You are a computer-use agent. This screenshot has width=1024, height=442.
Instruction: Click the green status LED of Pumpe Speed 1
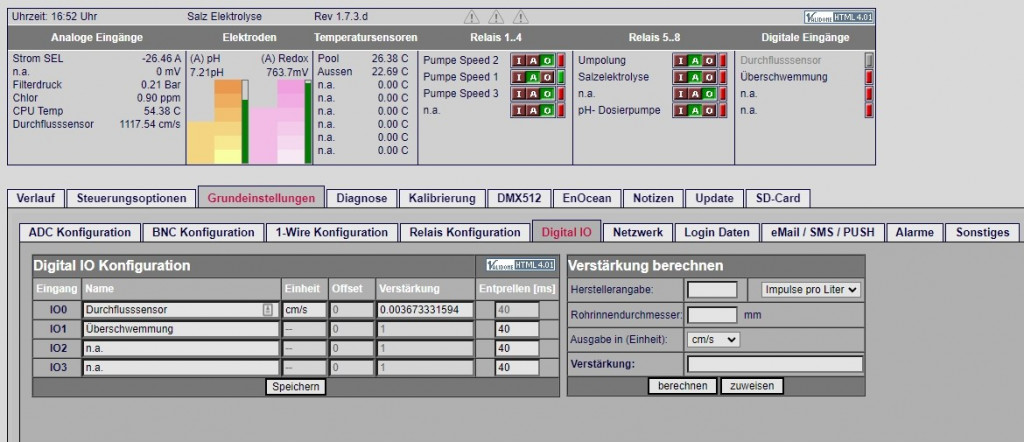tap(560, 77)
